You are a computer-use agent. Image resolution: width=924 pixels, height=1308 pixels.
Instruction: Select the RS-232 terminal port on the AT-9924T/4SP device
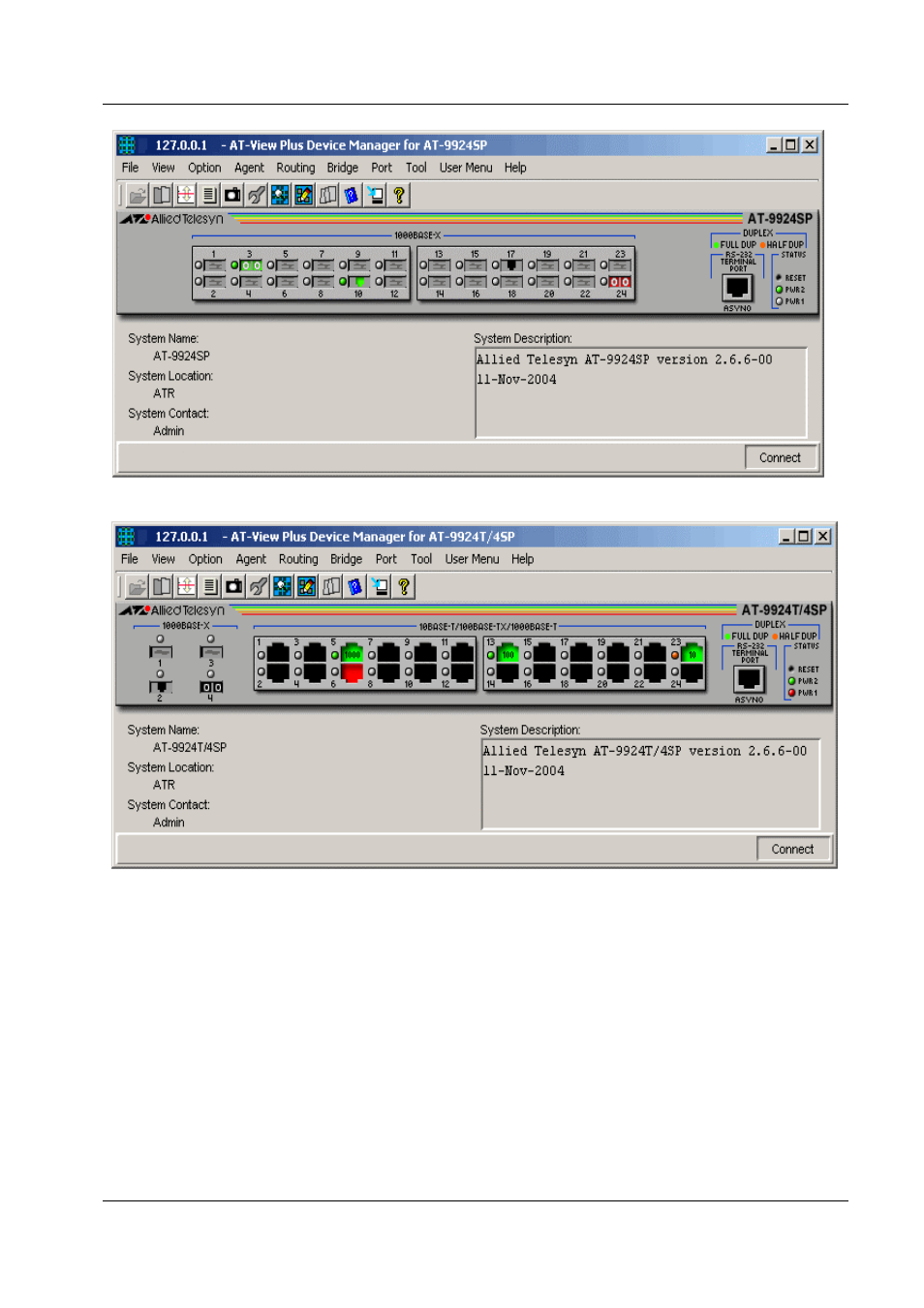[x=749, y=679]
